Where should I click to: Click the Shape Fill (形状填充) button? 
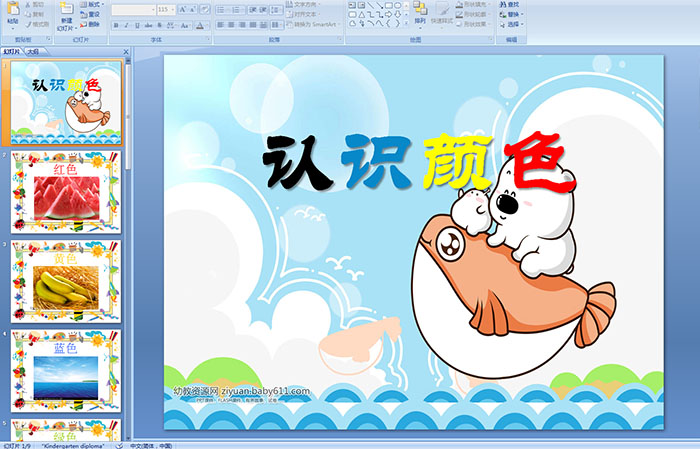coord(472,4)
